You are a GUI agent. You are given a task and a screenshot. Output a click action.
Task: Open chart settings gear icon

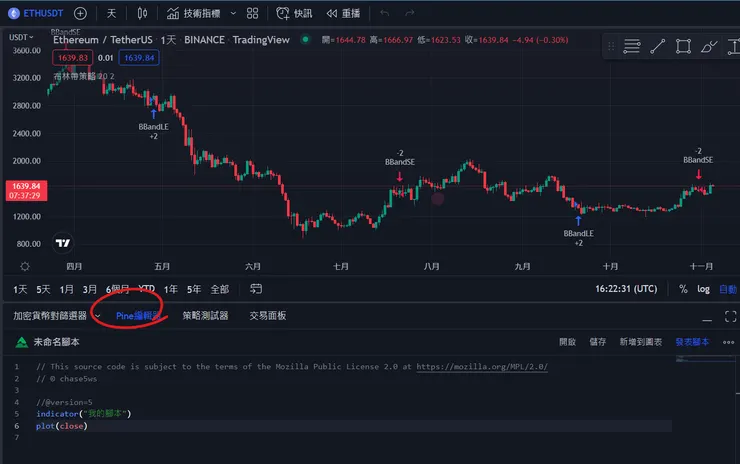25,266
